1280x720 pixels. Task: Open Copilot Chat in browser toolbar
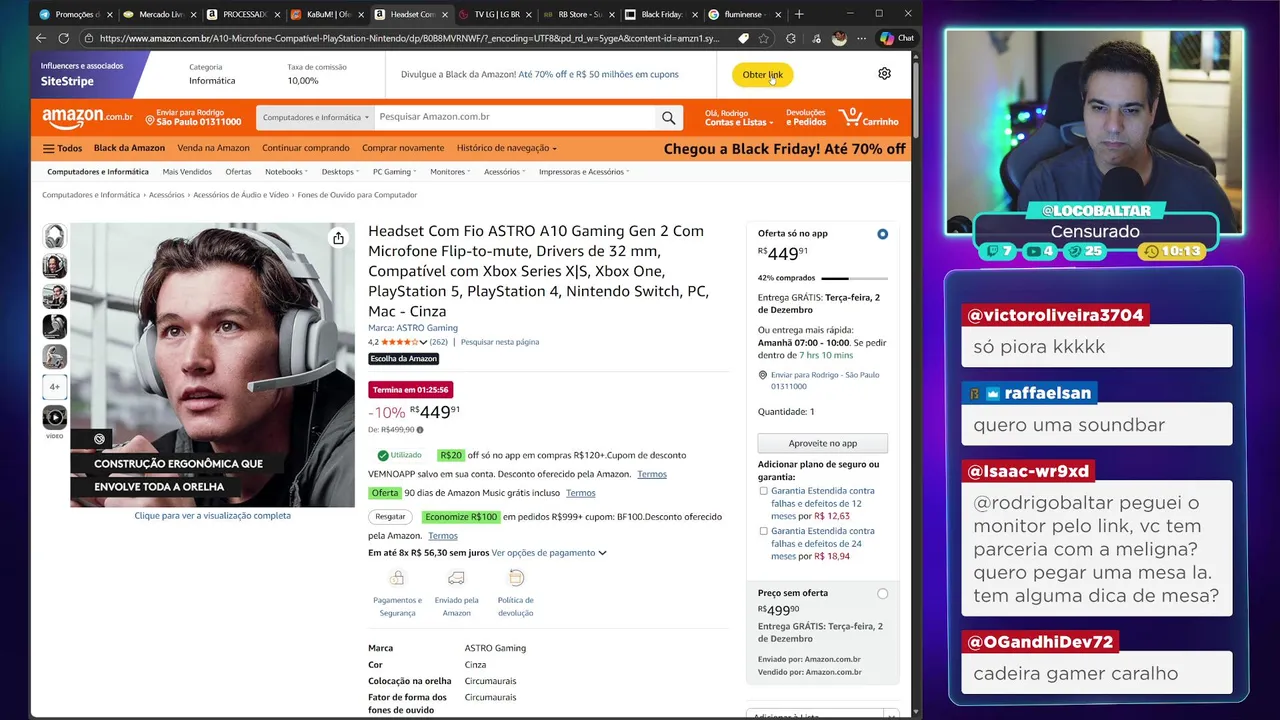click(896, 38)
